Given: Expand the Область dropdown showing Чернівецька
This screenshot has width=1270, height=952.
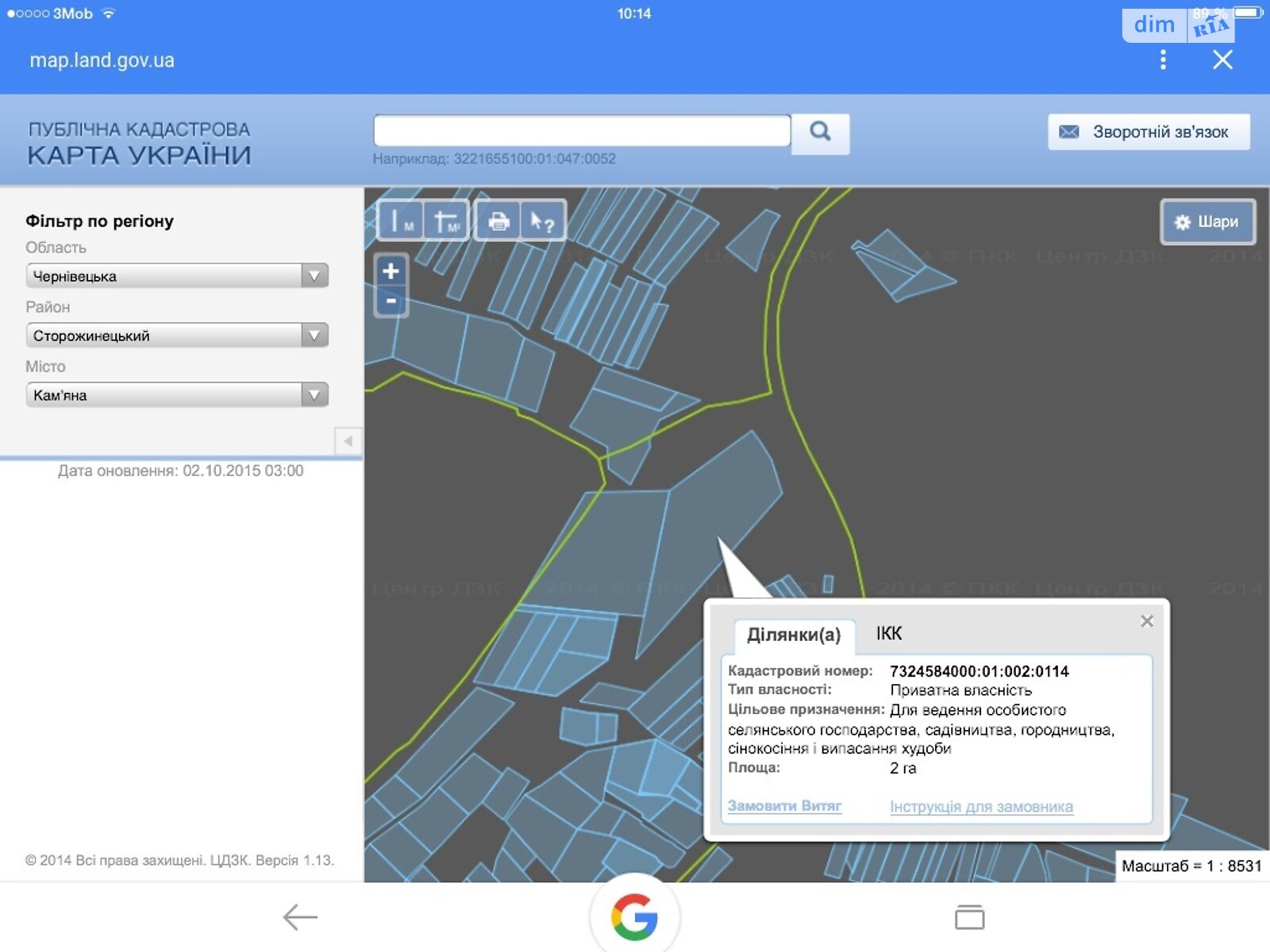Looking at the screenshot, I should [x=177, y=276].
